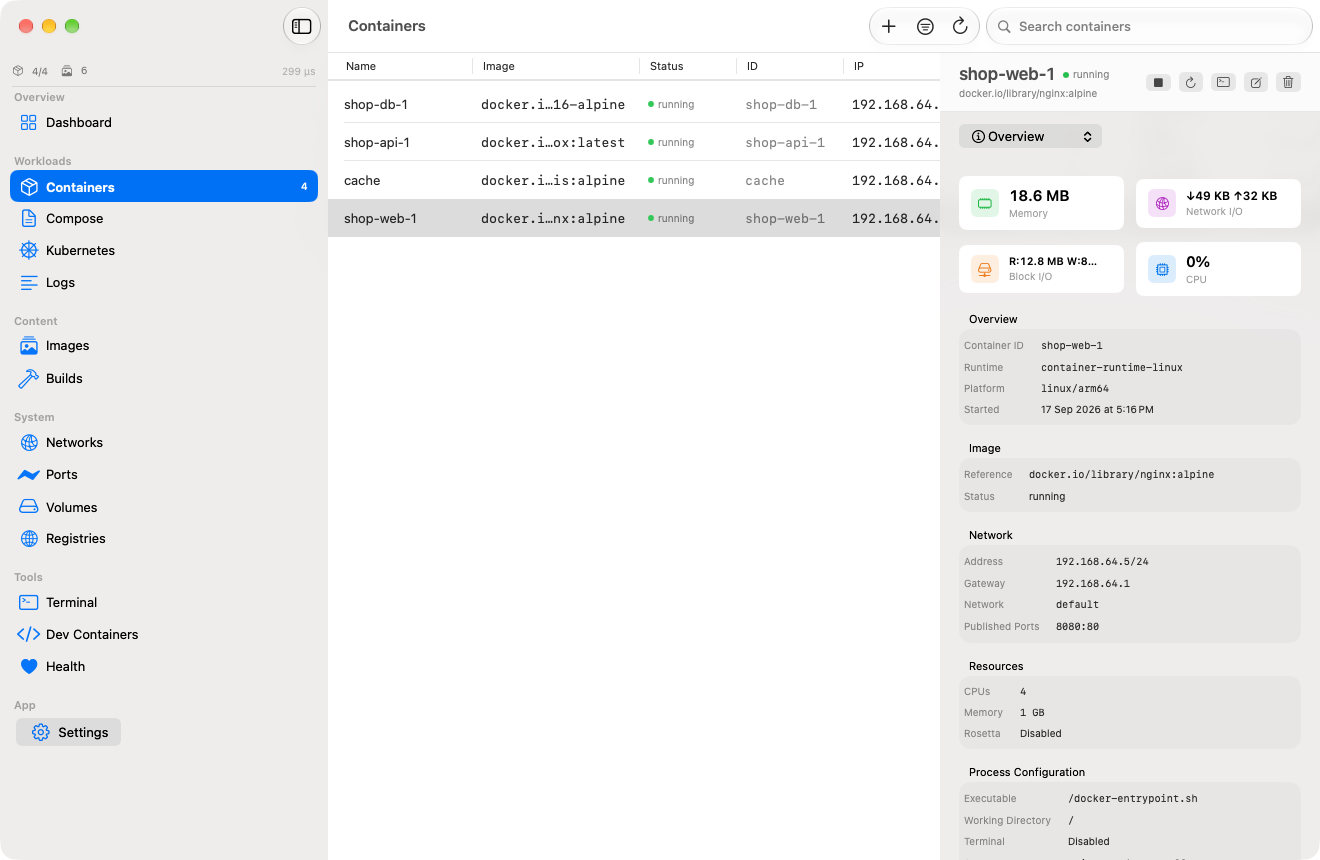The width and height of the screenshot is (1320, 860).
Task: Add a new container with plus icon
Action: [x=889, y=26]
